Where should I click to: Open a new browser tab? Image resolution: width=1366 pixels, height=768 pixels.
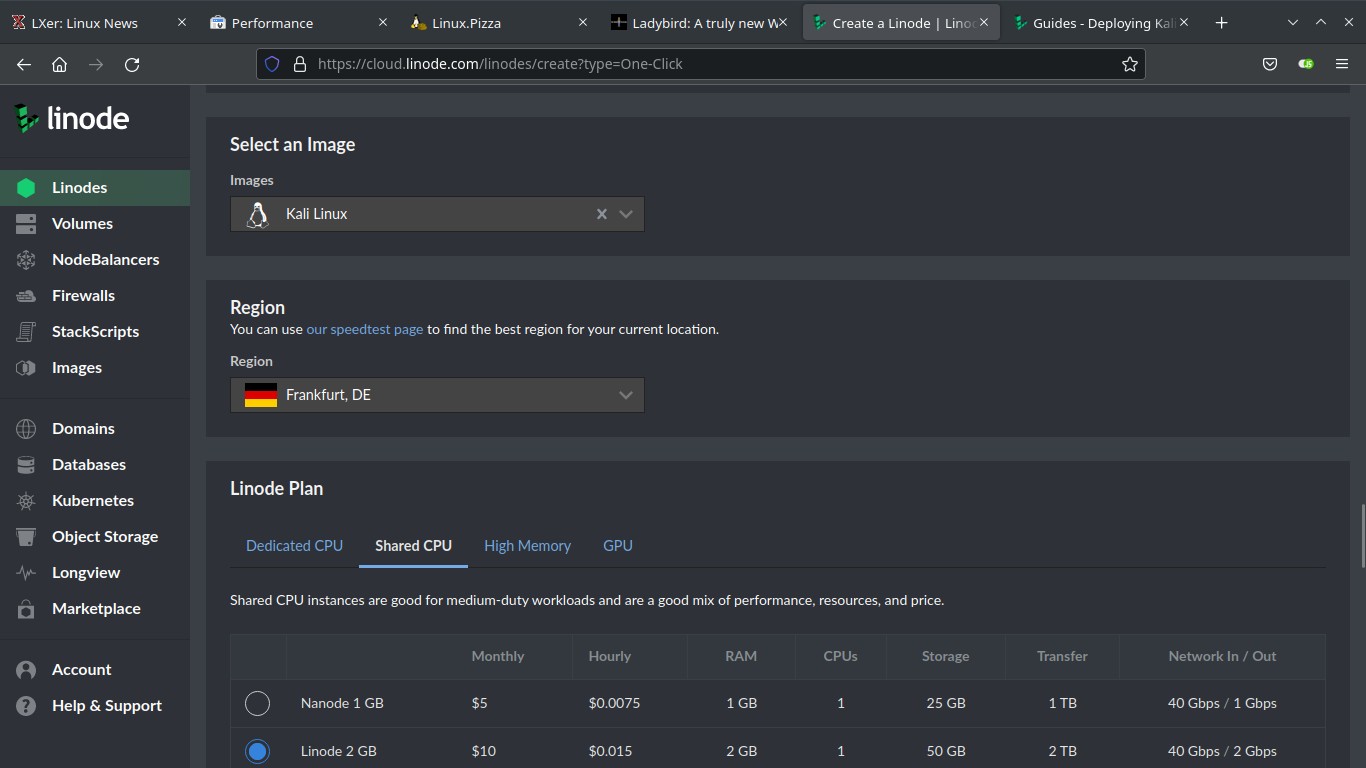[x=1221, y=23]
